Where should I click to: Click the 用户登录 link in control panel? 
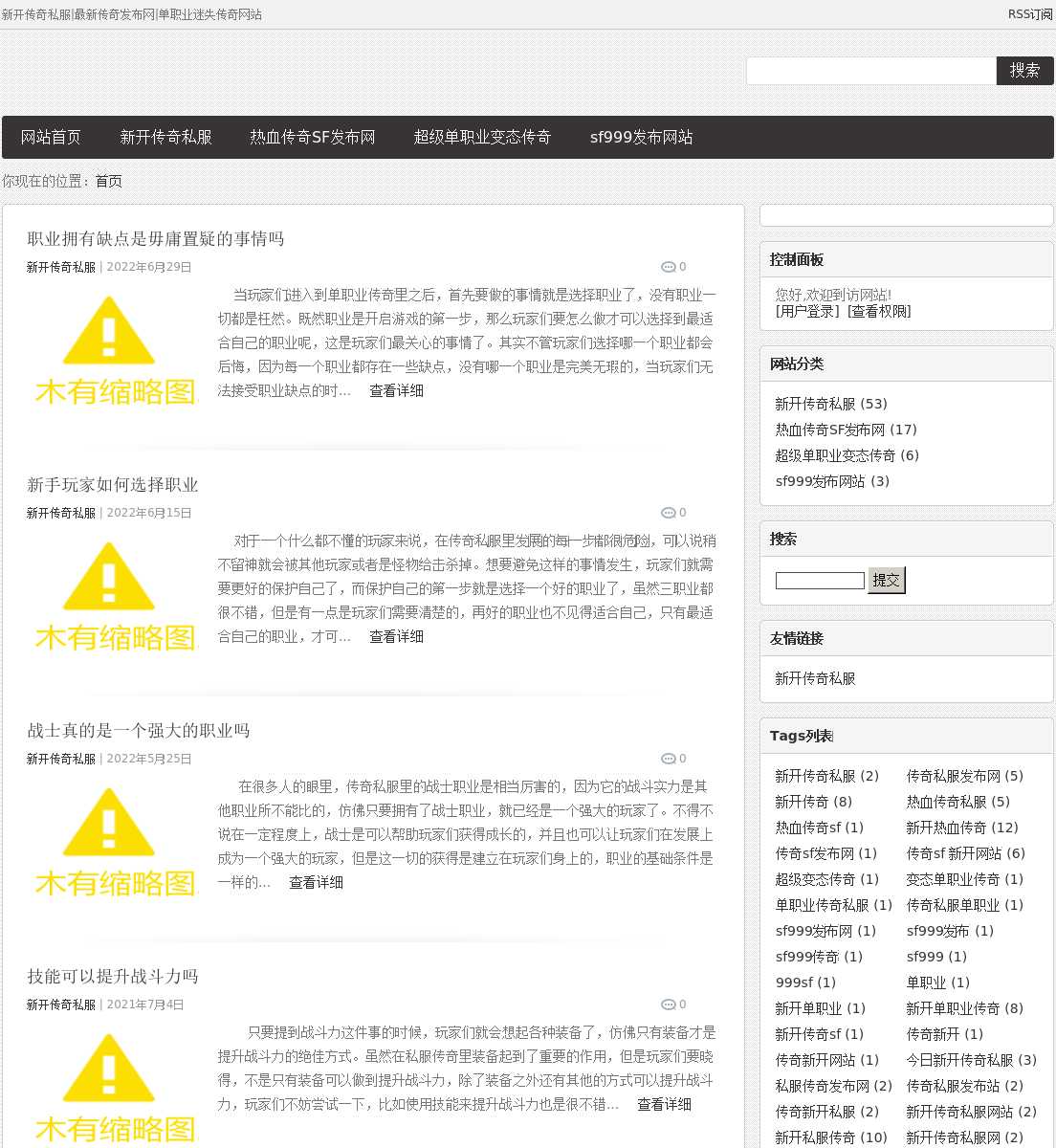click(x=807, y=311)
